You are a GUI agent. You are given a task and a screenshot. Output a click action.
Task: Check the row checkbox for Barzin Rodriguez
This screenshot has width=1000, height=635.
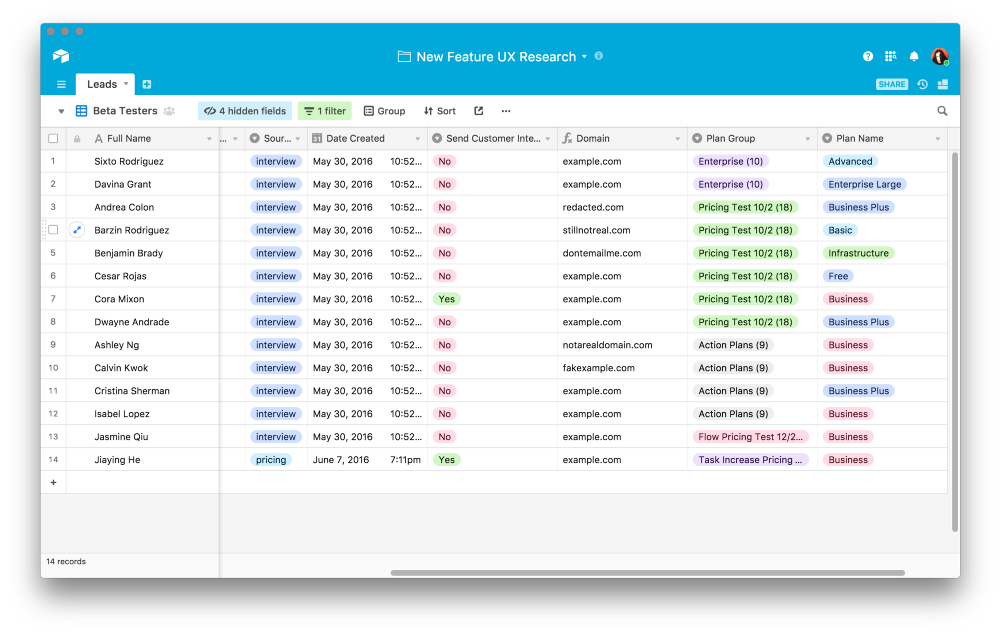(53, 229)
